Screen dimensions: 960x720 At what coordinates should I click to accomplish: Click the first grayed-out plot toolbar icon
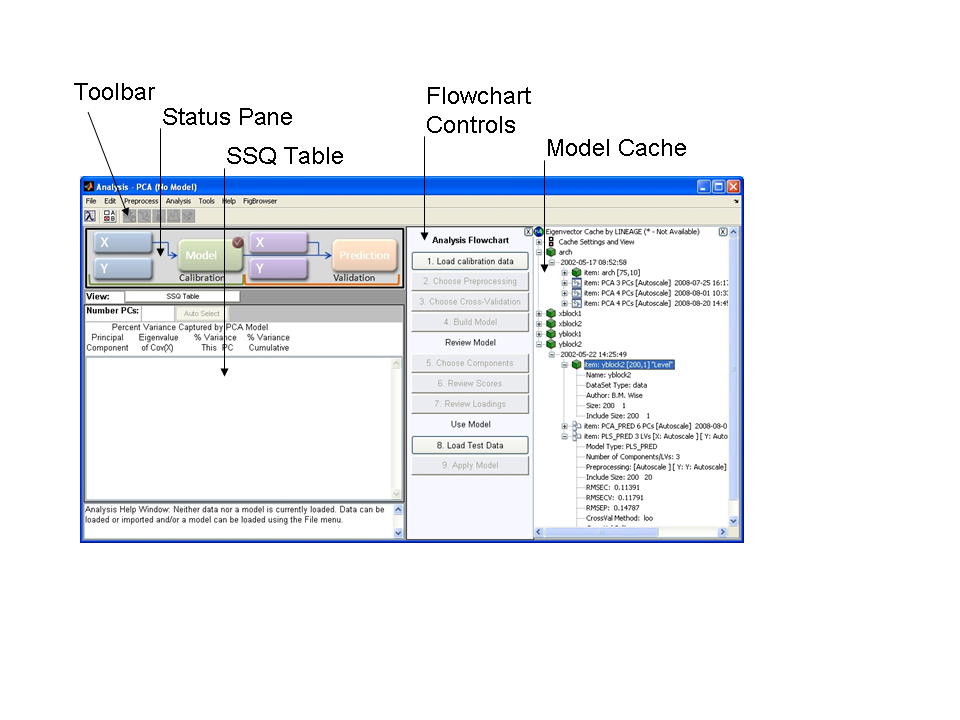tap(129, 216)
